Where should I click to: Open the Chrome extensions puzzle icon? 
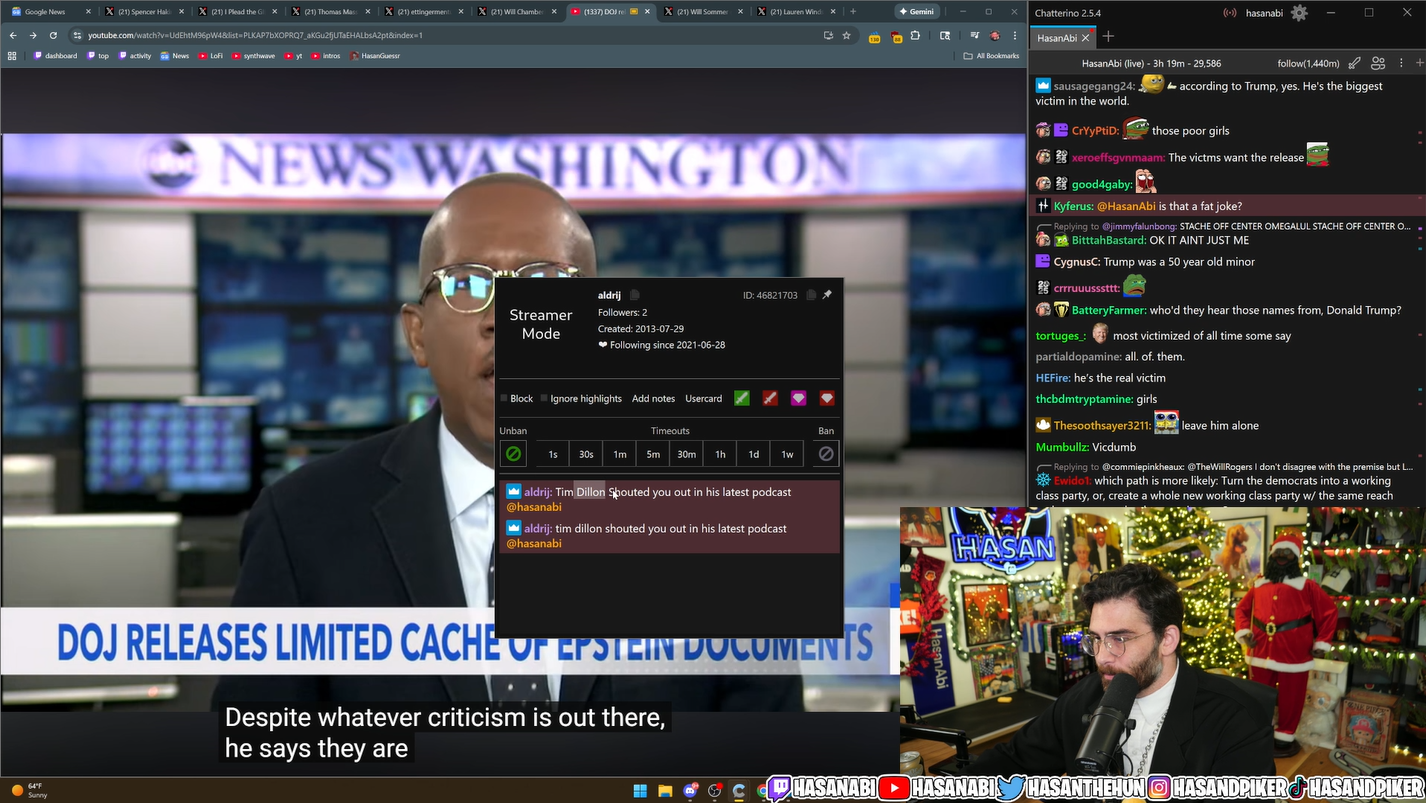point(915,35)
